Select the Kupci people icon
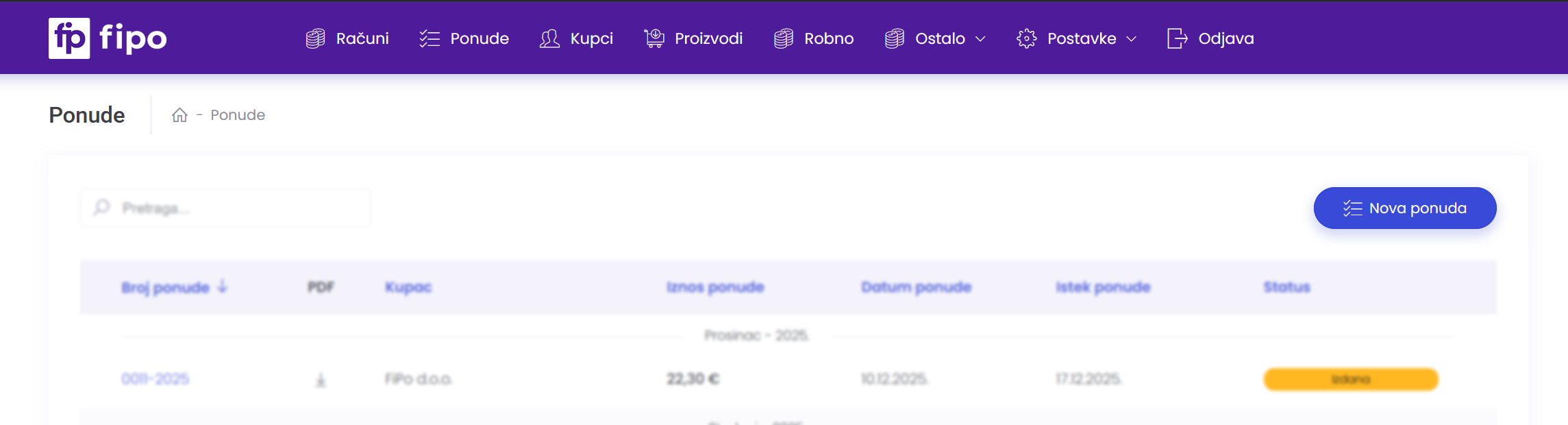Image resolution: width=1568 pixels, height=425 pixels. (549, 38)
